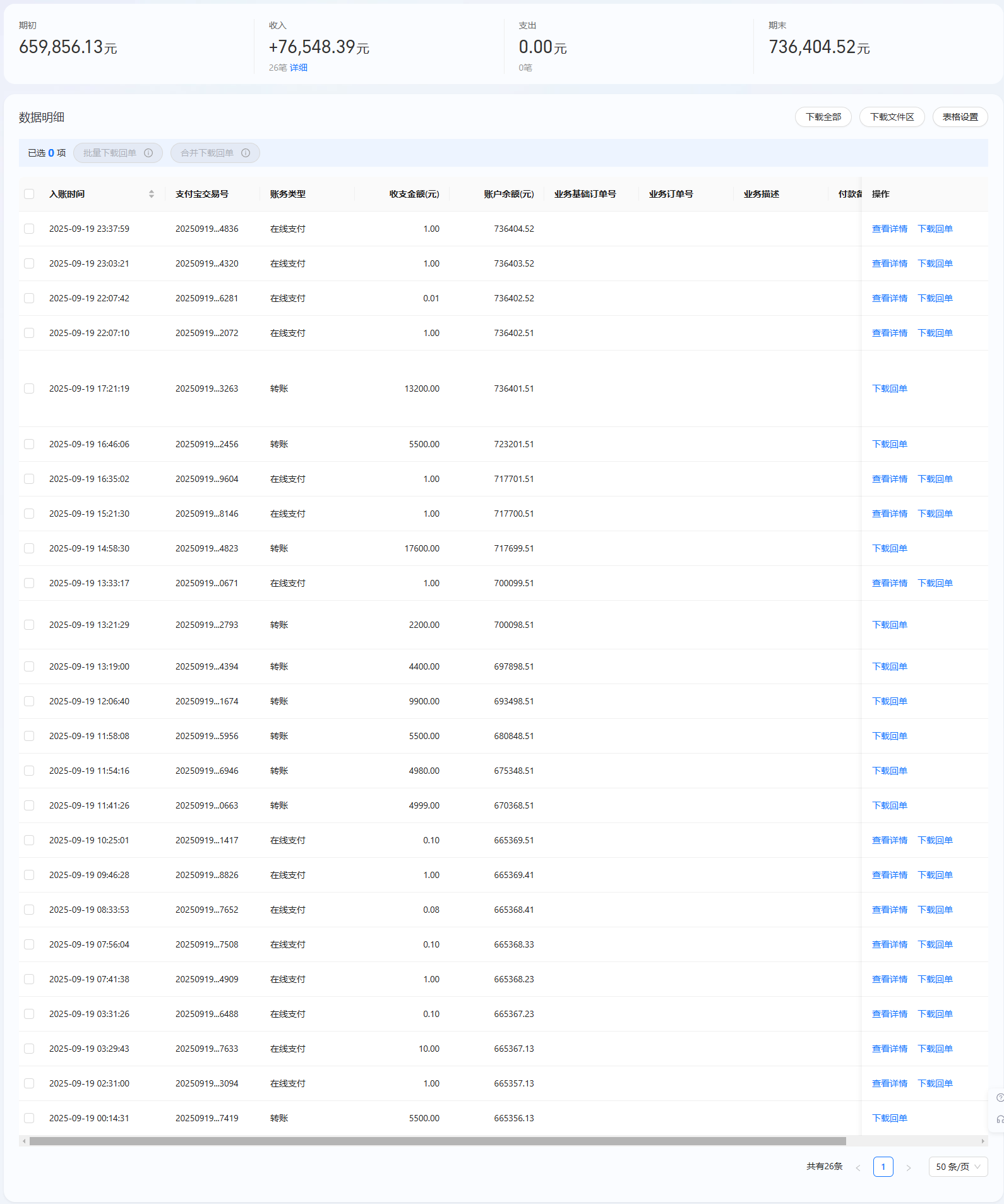Open 表格设置 table settings
Viewport: 1004px width, 1204px height.
(960, 117)
